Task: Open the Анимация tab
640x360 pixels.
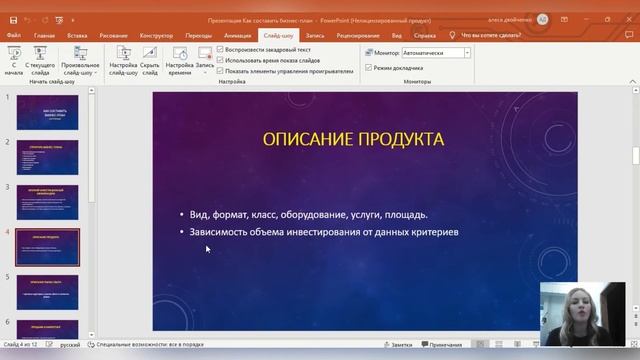Action: (238, 36)
